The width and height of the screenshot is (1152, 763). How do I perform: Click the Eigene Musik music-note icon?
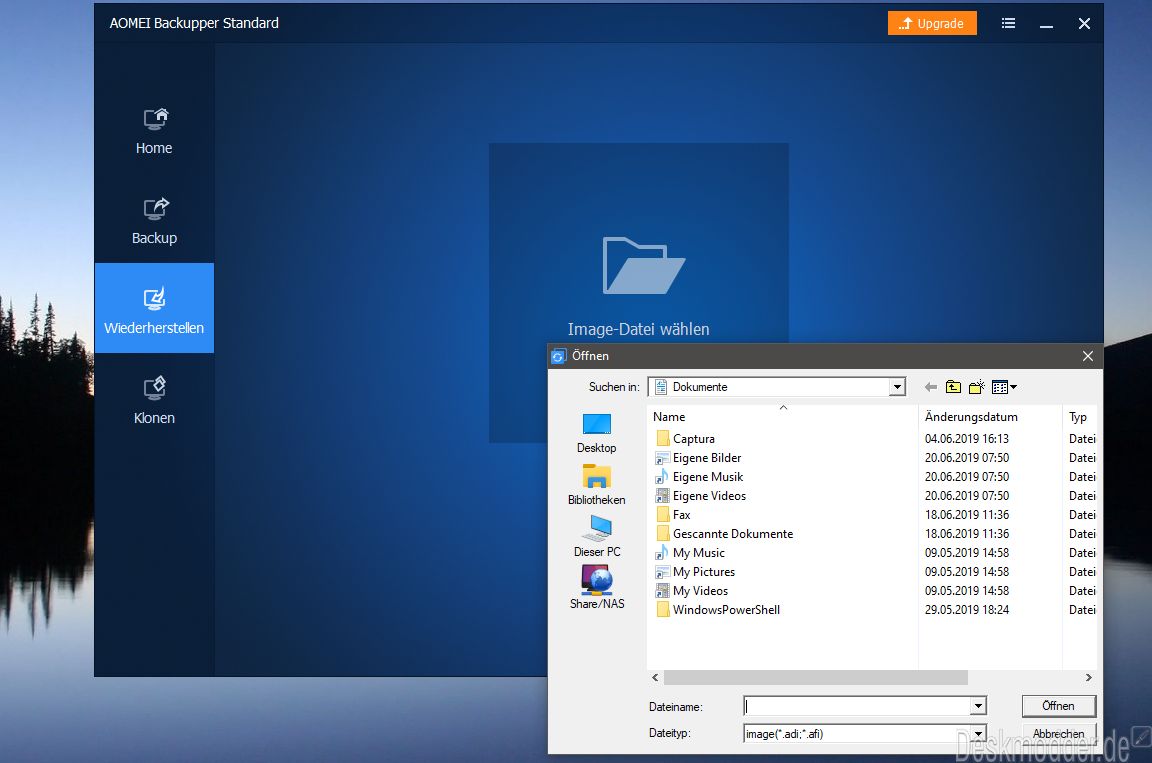click(663, 477)
